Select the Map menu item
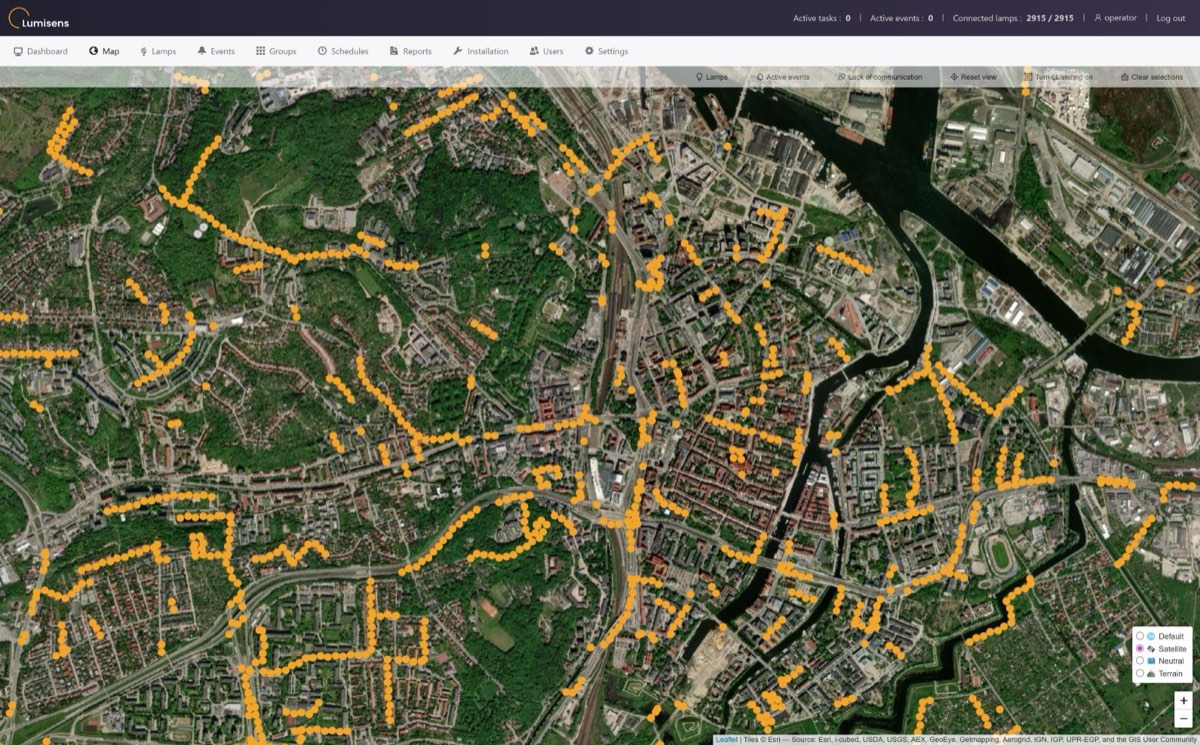This screenshot has width=1200, height=745. [104, 51]
